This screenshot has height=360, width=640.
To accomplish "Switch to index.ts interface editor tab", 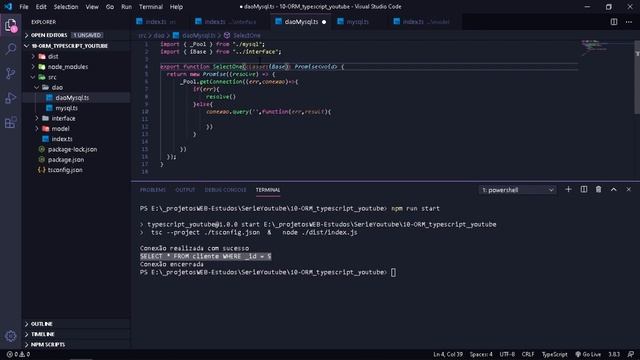I will [230, 22].
